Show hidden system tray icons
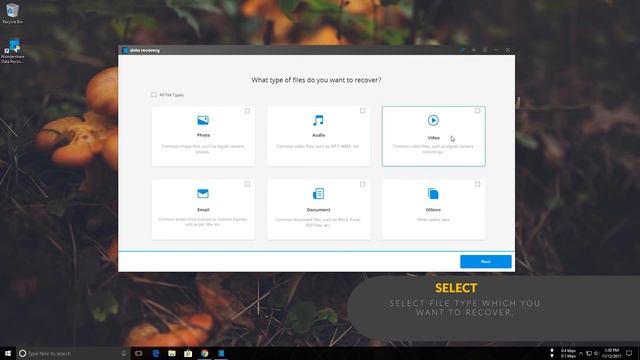The height and width of the screenshot is (360, 640). click(x=581, y=353)
